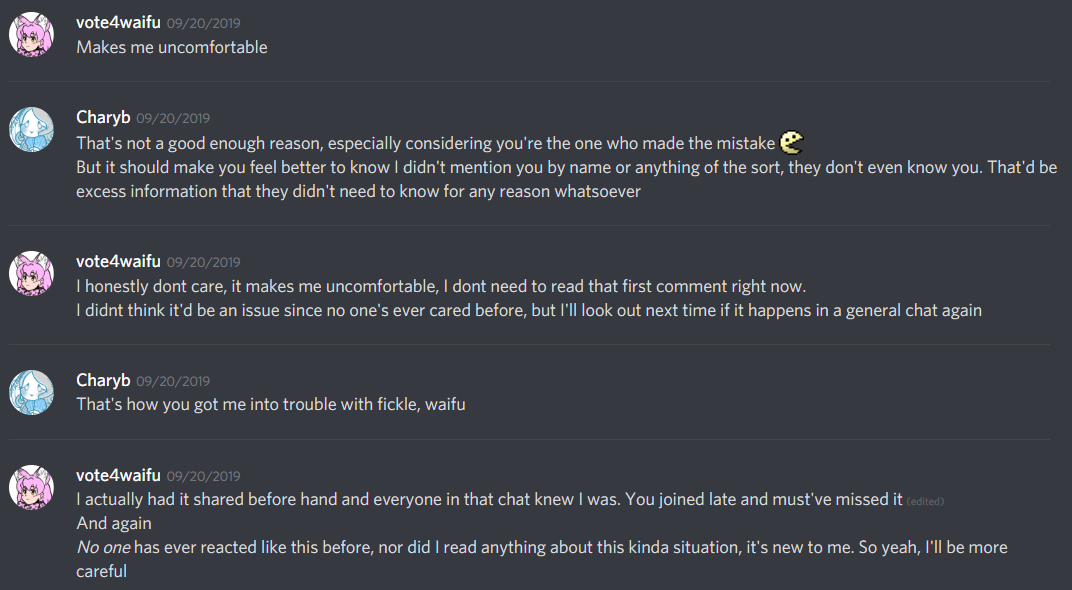Click the "Makes me uncomfortable" message text
Image resolution: width=1072 pixels, height=590 pixels.
coord(172,47)
